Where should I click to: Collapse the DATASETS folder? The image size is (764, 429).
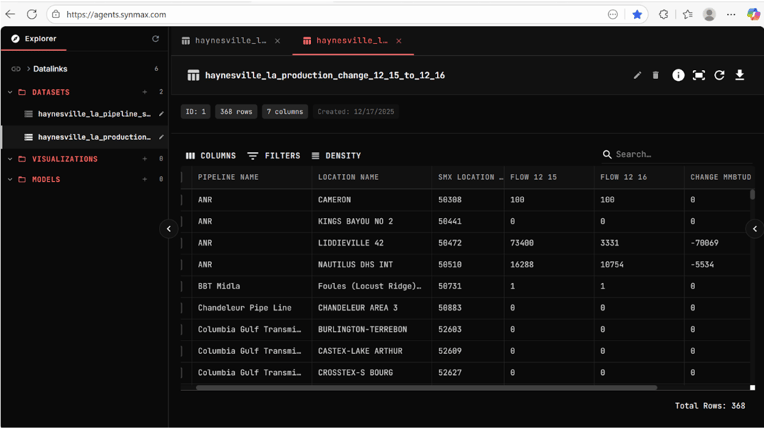(x=10, y=92)
